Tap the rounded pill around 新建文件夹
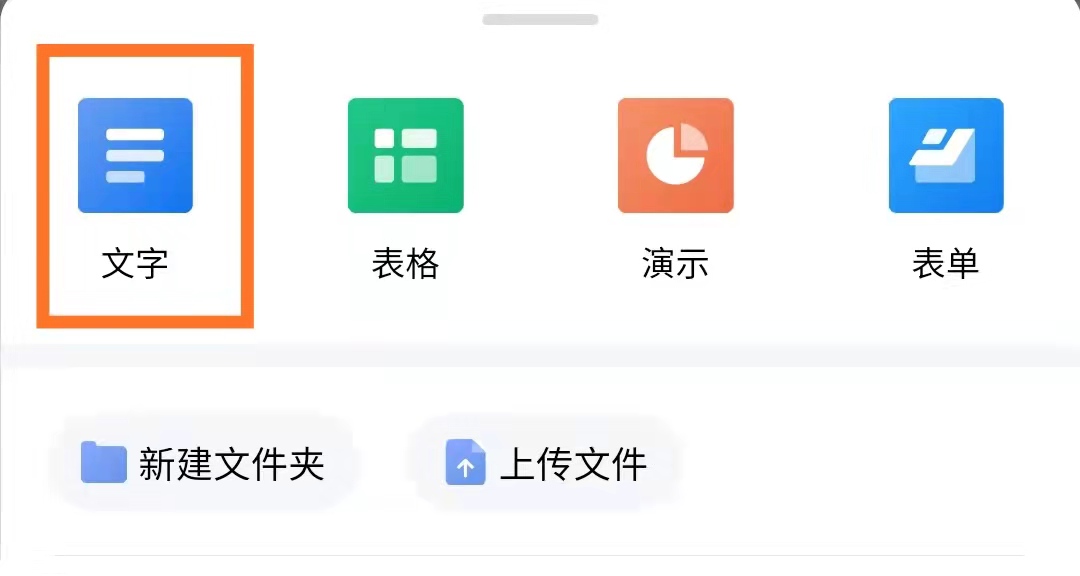Image resolution: width=1080 pixels, height=576 pixels. tap(204, 463)
